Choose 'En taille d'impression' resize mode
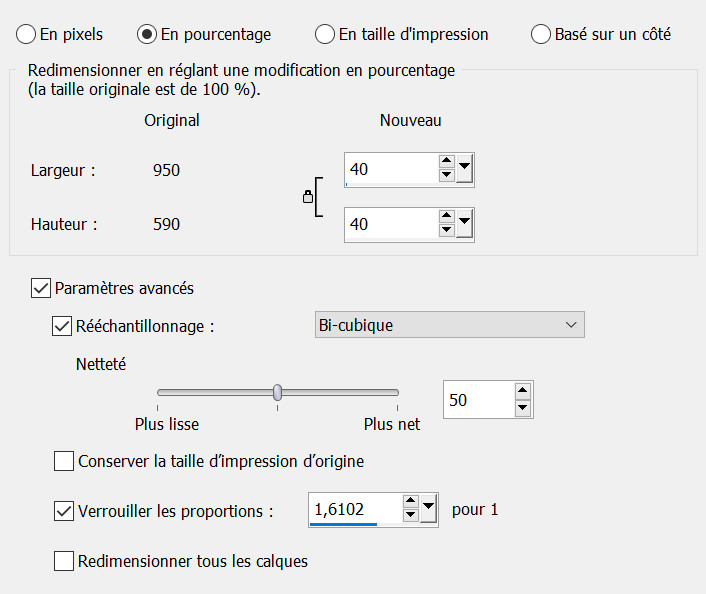The height and width of the screenshot is (594, 706). (325, 34)
